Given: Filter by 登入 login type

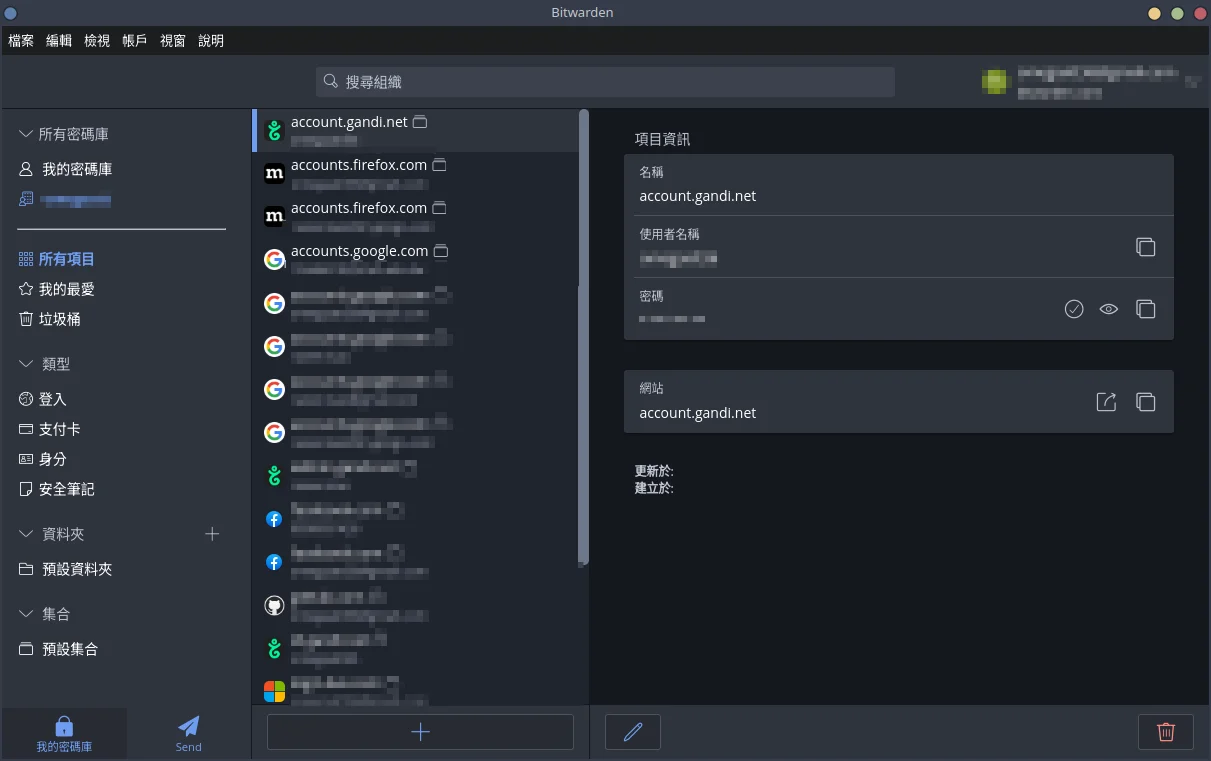Looking at the screenshot, I should click(x=43, y=399).
